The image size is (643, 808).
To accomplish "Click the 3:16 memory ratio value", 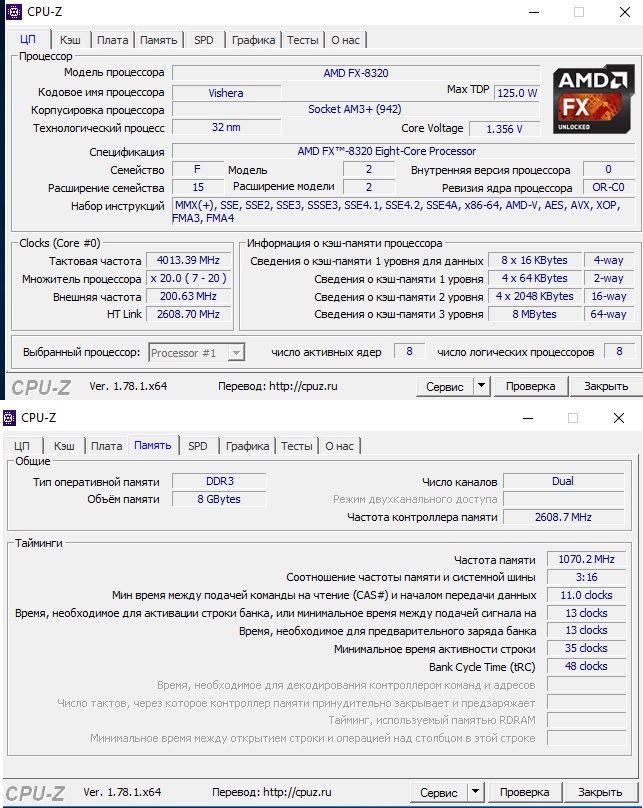I will pos(586,577).
